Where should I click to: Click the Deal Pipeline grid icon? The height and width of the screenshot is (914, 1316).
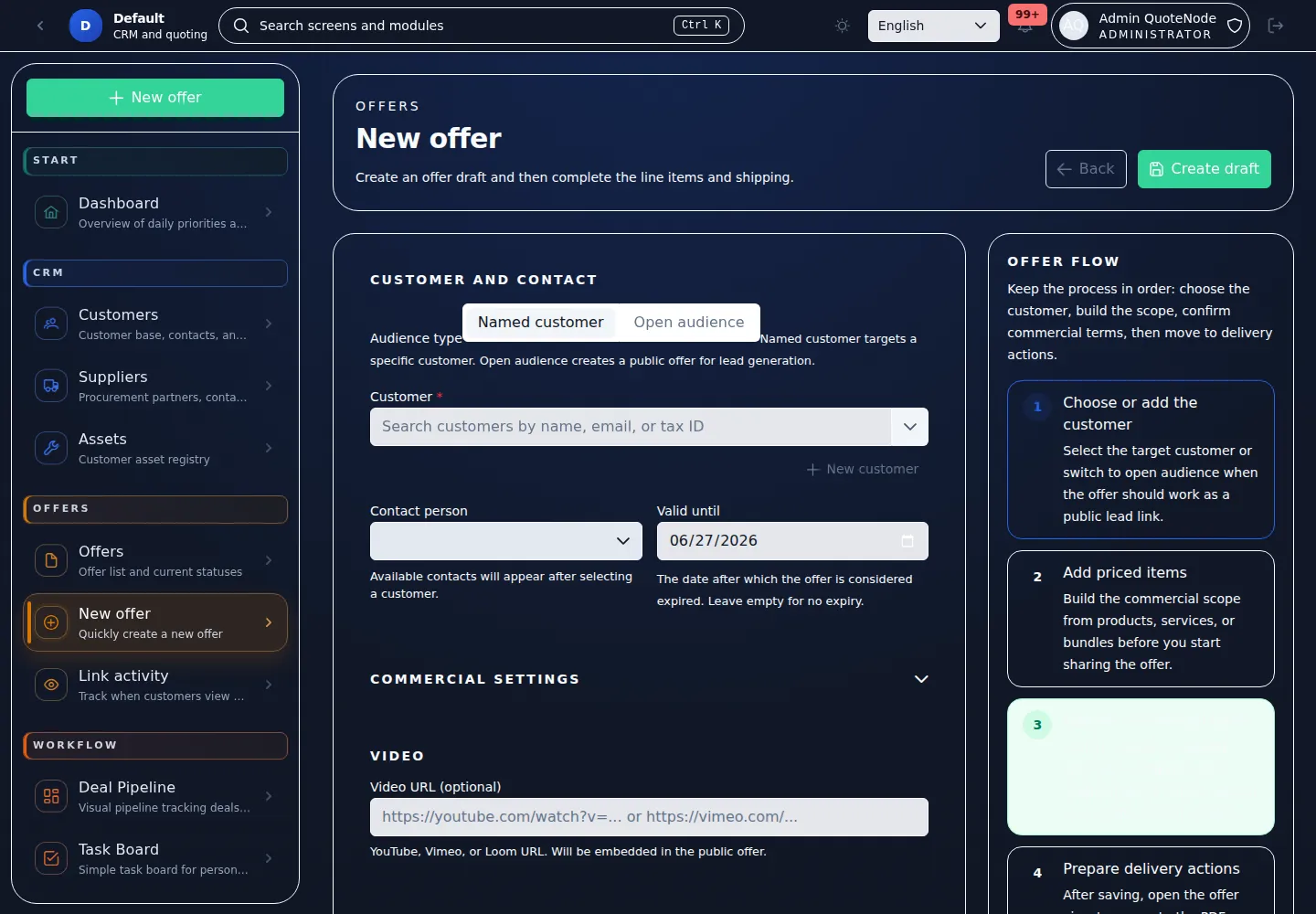pos(51,796)
